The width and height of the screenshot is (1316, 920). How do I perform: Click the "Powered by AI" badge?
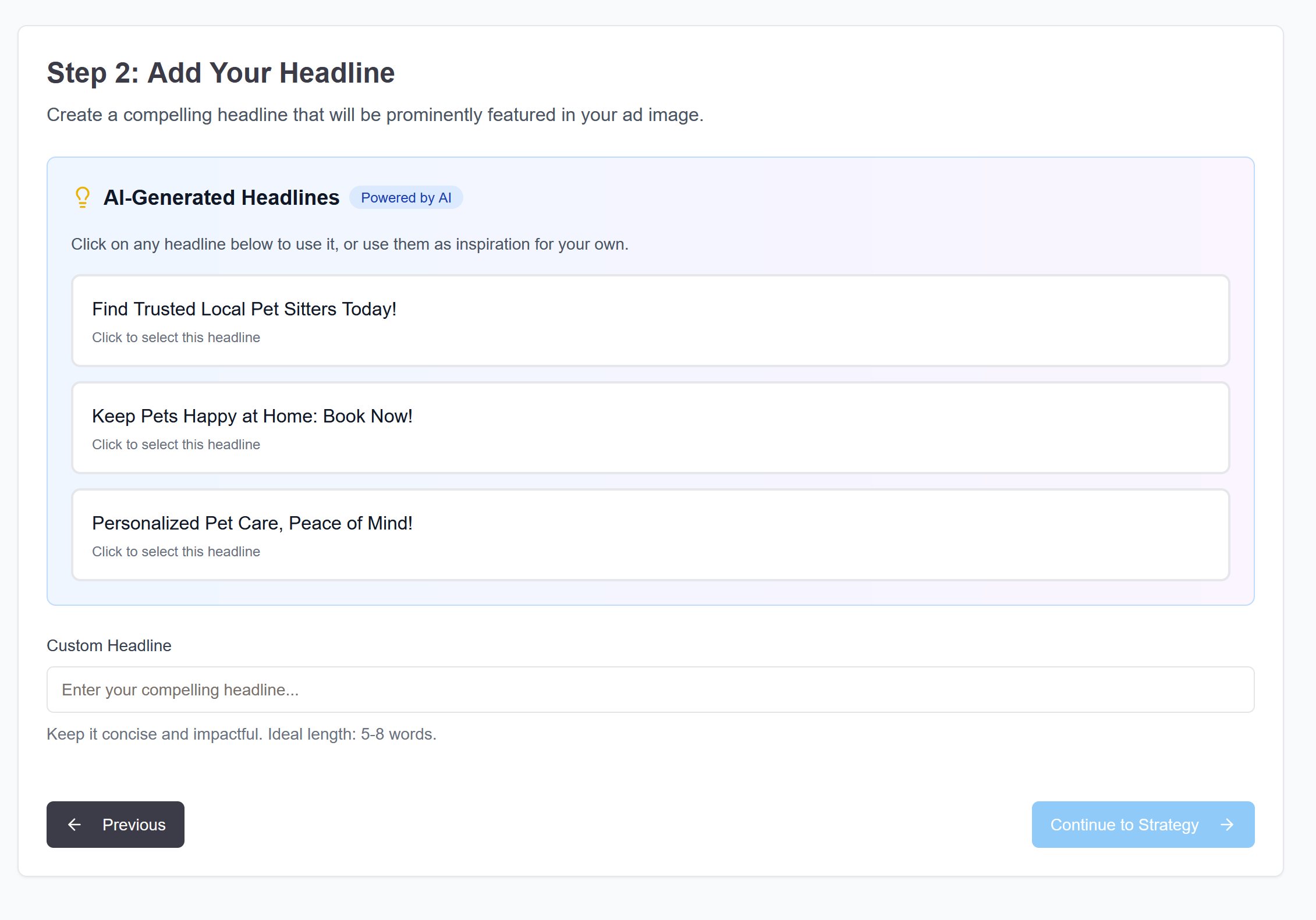pos(406,198)
